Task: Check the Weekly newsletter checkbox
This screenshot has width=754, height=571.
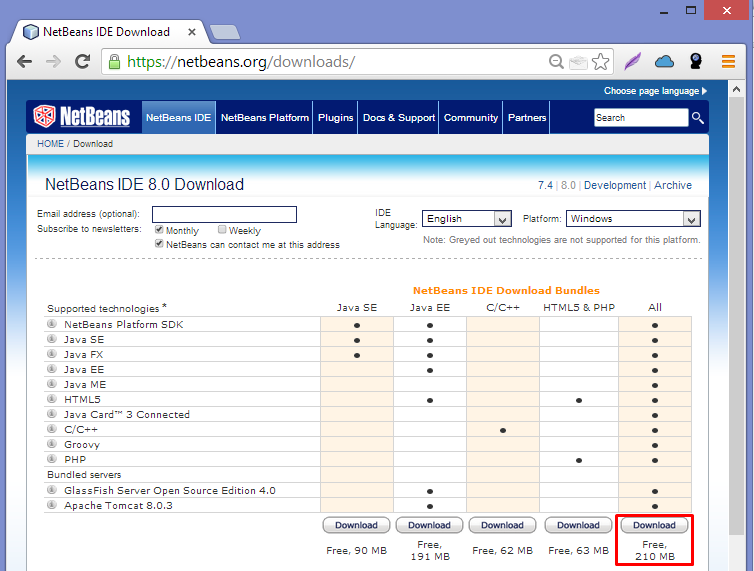Action: tap(222, 229)
